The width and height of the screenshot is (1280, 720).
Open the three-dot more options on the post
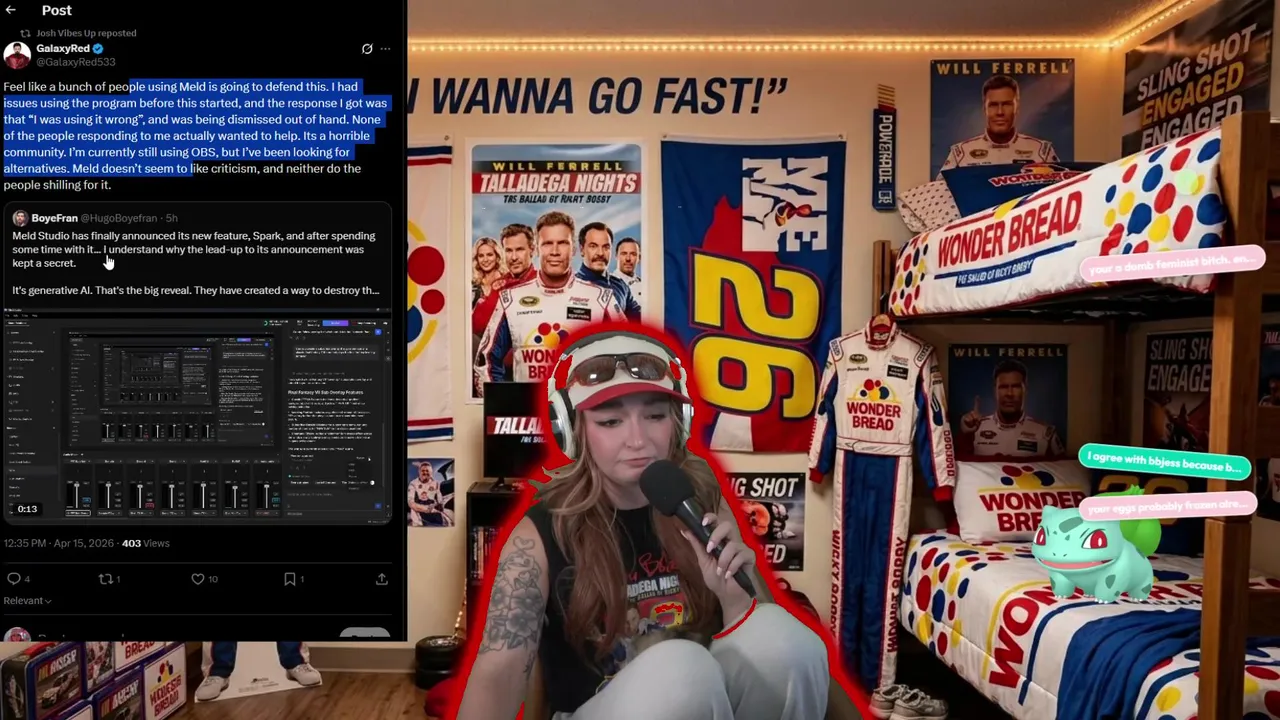point(385,49)
